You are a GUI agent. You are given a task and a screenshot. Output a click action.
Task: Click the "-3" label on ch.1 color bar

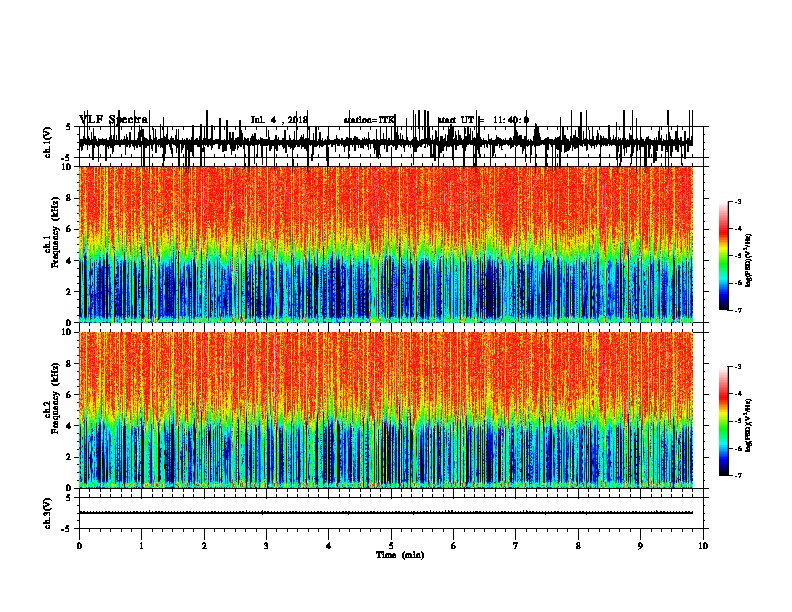(x=737, y=202)
